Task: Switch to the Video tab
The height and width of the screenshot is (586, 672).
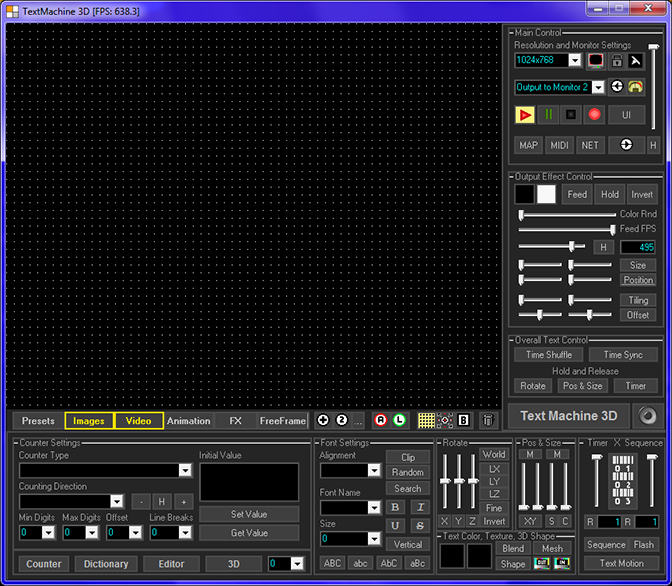Action: [x=138, y=421]
